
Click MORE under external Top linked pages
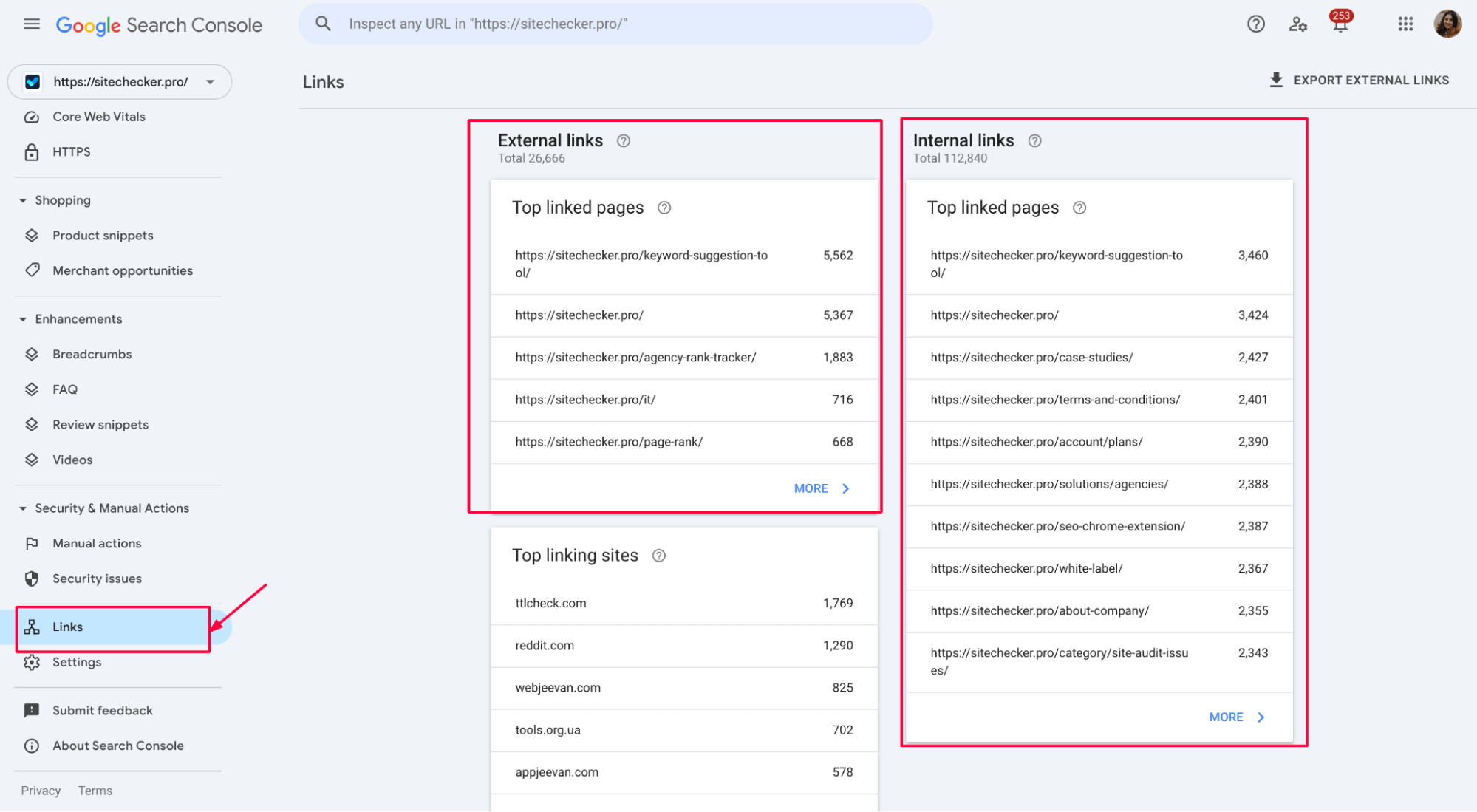[x=811, y=489]
